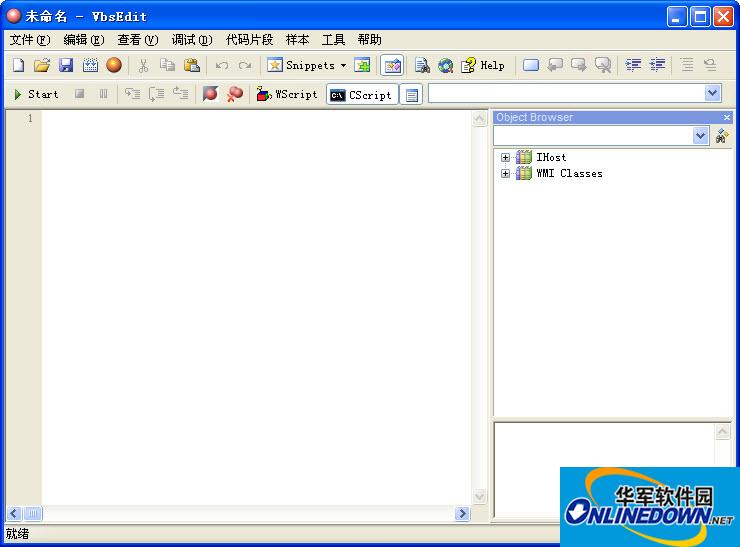This screenshot has height=547, width=740.
Task: Click line 1 in the code editor
Action: coord(257,118)
